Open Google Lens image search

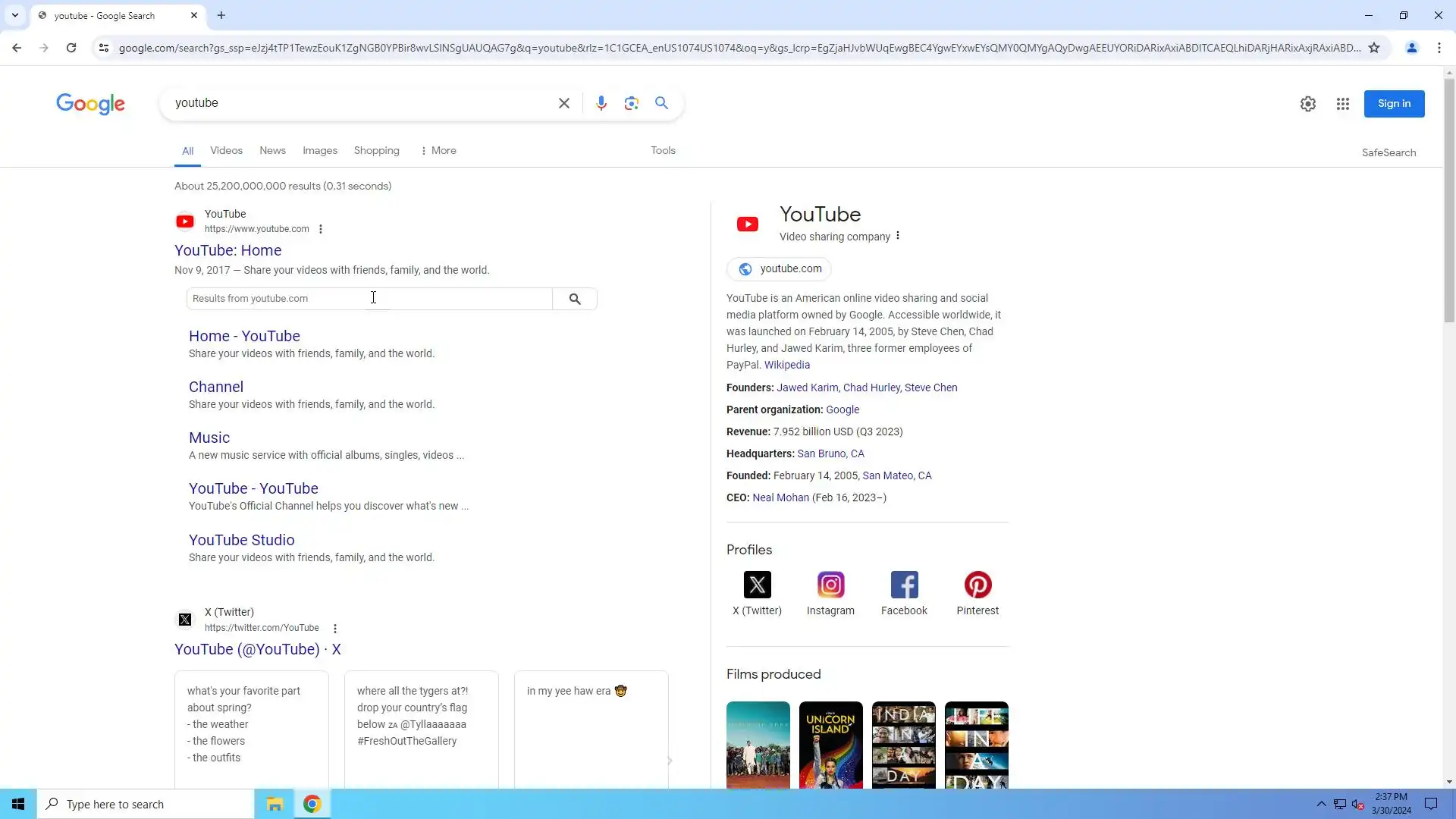(x=631, y=103)
